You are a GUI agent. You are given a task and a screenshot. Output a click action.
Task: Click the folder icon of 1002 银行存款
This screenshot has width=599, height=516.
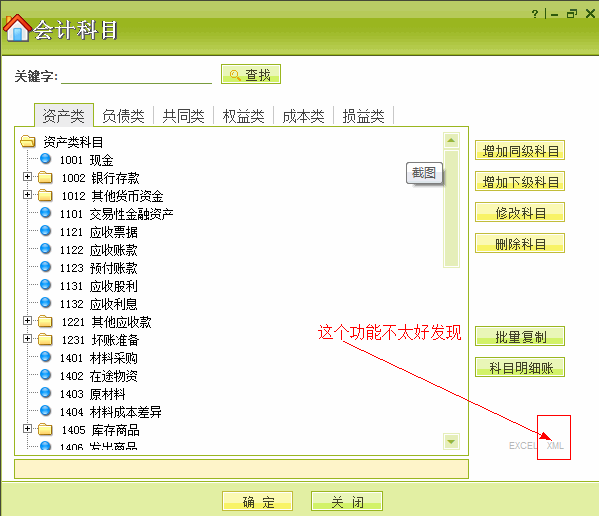(x=45, y=177)
